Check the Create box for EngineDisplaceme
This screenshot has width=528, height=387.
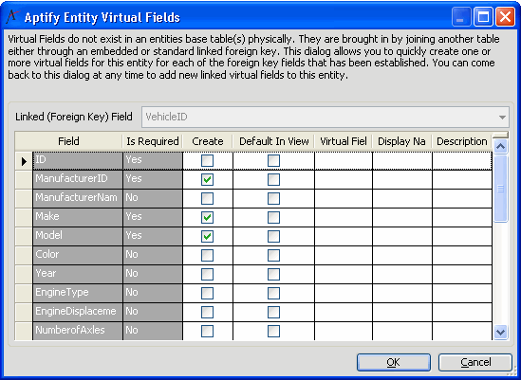pyautogui.click(x=207, y=312)
